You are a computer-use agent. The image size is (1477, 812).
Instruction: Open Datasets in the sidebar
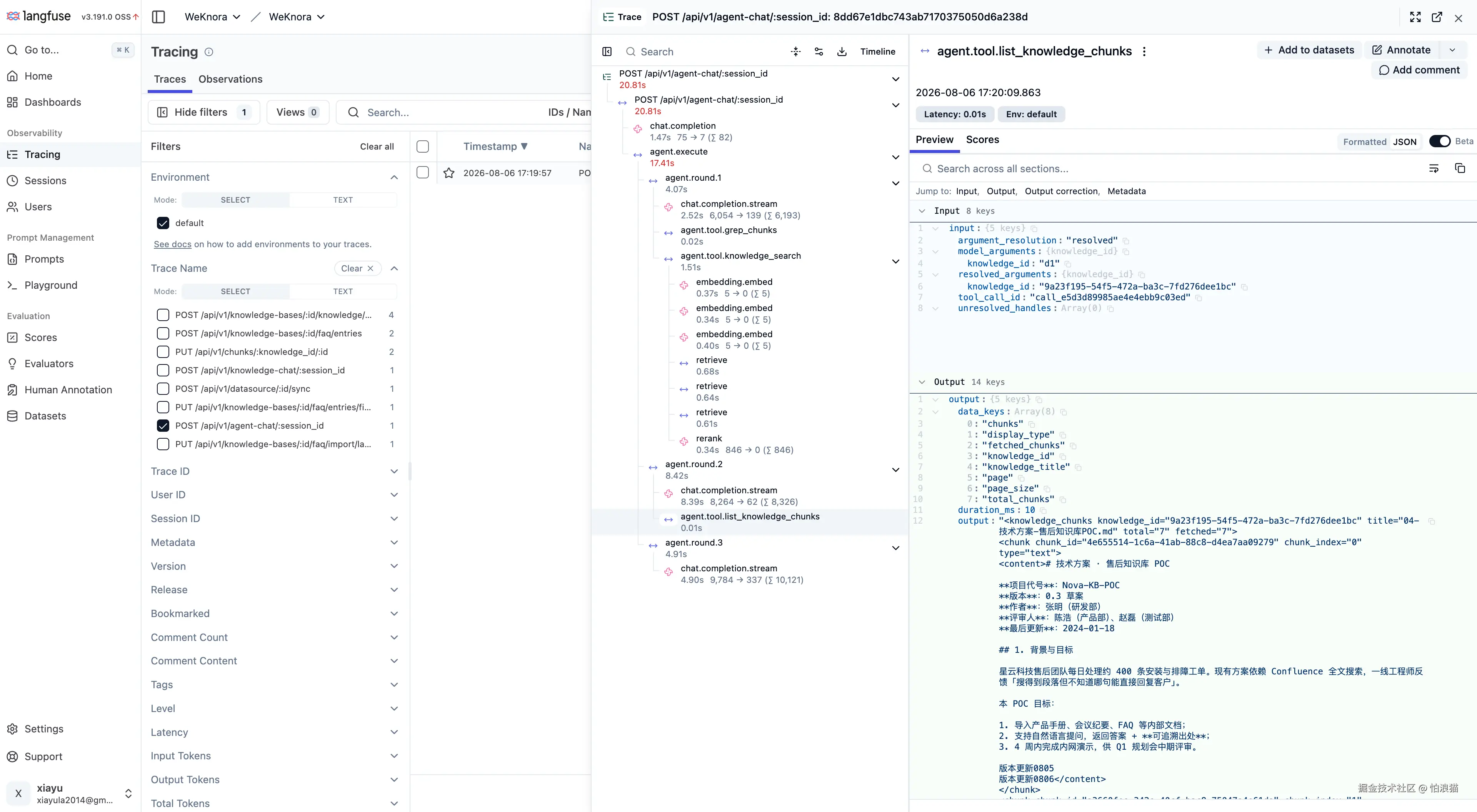pyautogui.click(x=45, y=416)
